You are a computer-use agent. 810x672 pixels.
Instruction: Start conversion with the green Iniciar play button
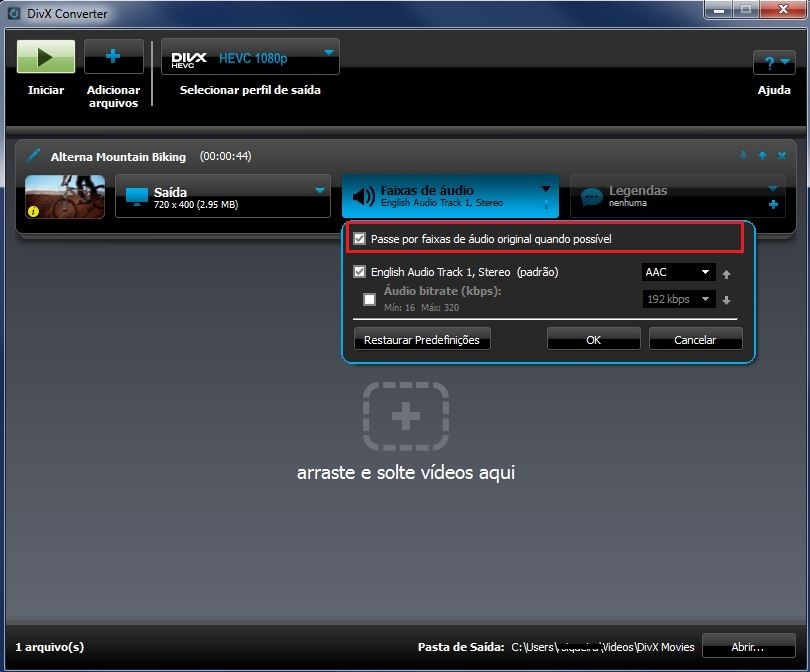(x=45, y=56)
